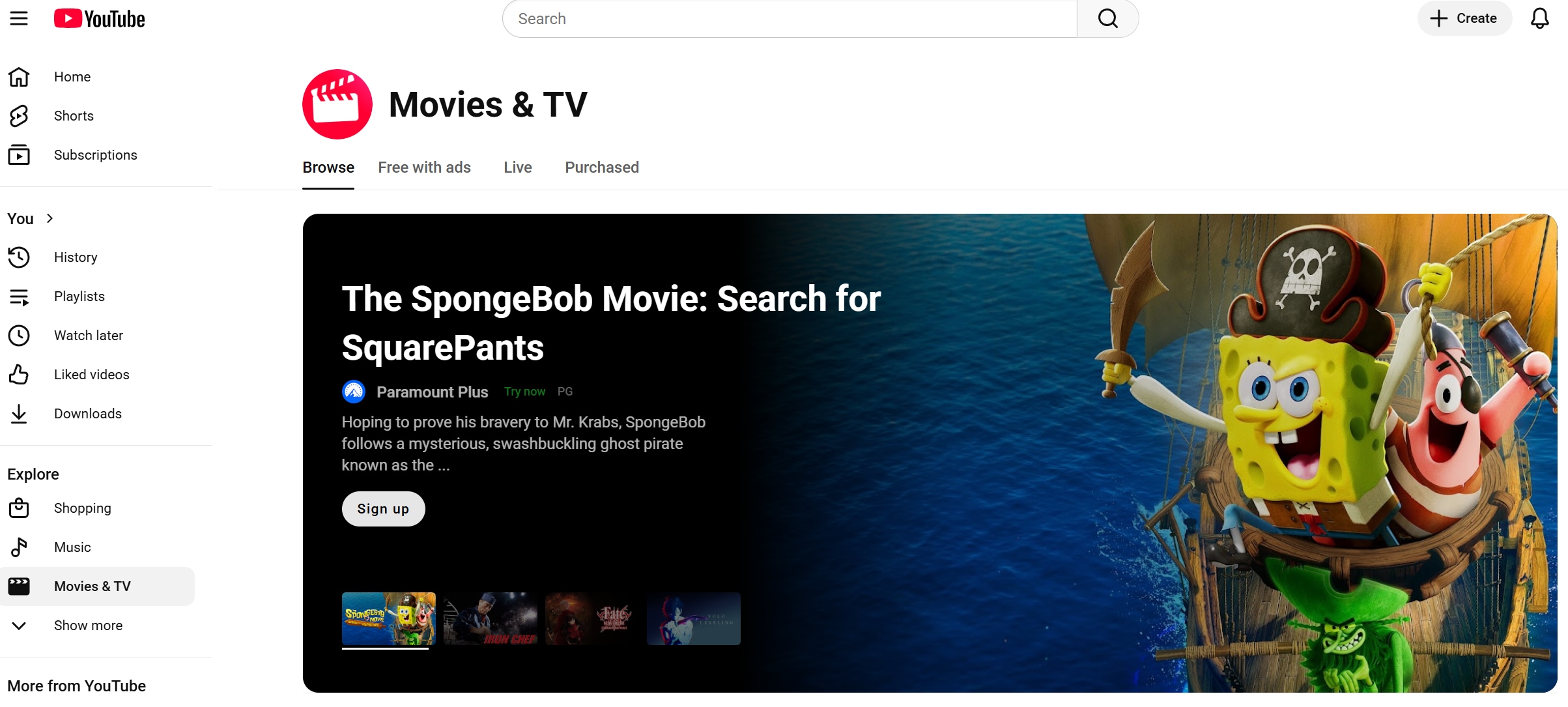Click the Sign up button
Image resolution: width=1568 pixels, height=707 pixels.
(x=383, y=508)
